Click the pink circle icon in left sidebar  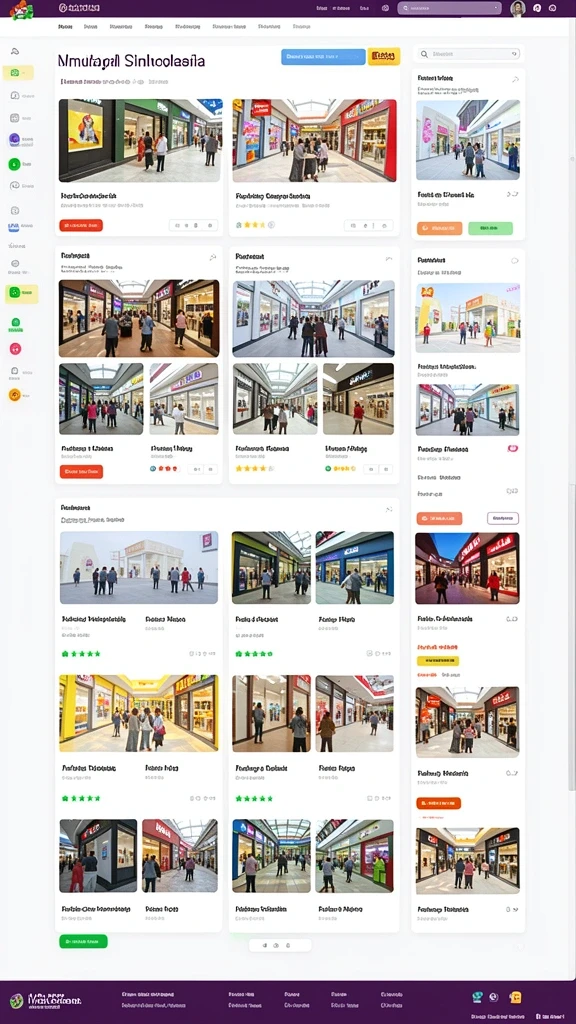pyautogui.click(x=14, y=349)
